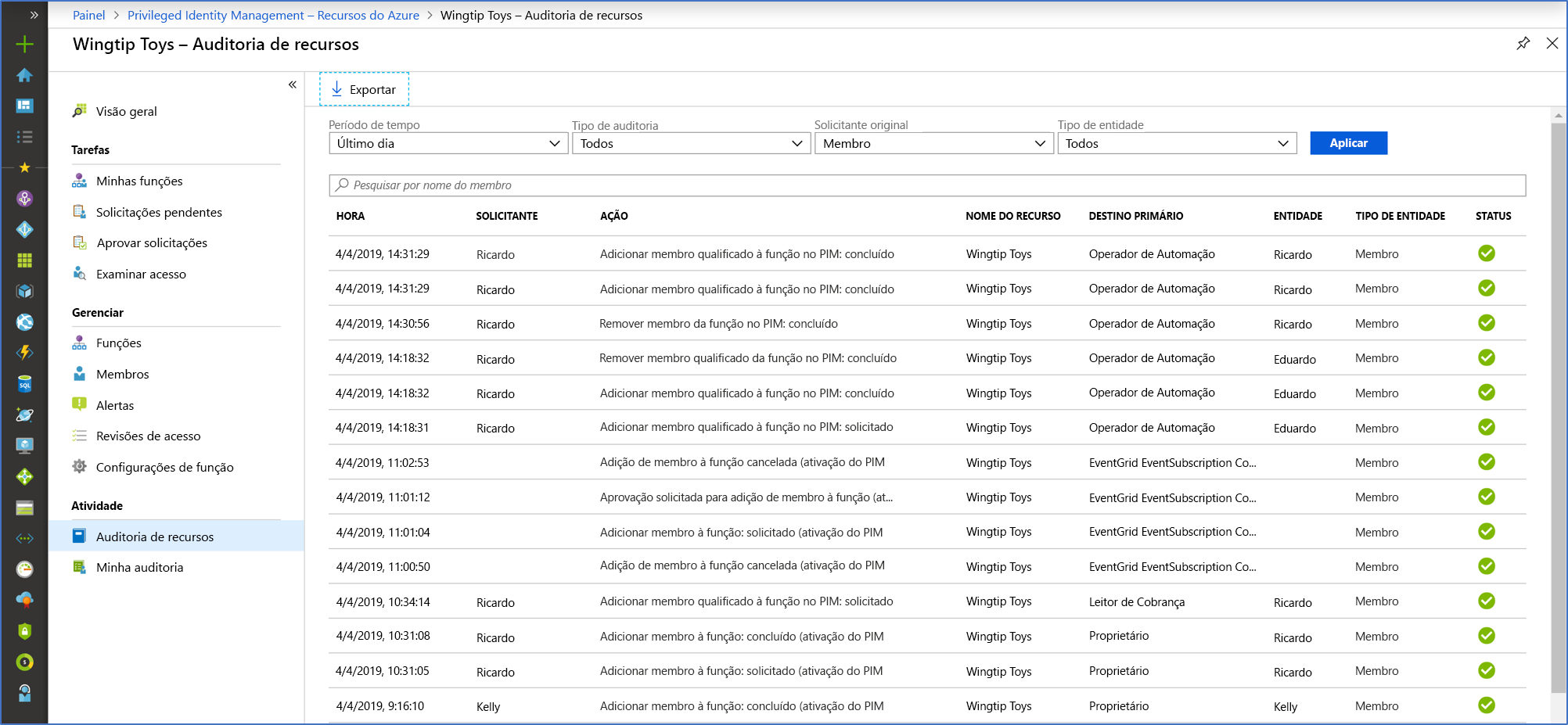Open the Cost Management green circle icon
Screen dimensions: 1568x725
[25, 662]
